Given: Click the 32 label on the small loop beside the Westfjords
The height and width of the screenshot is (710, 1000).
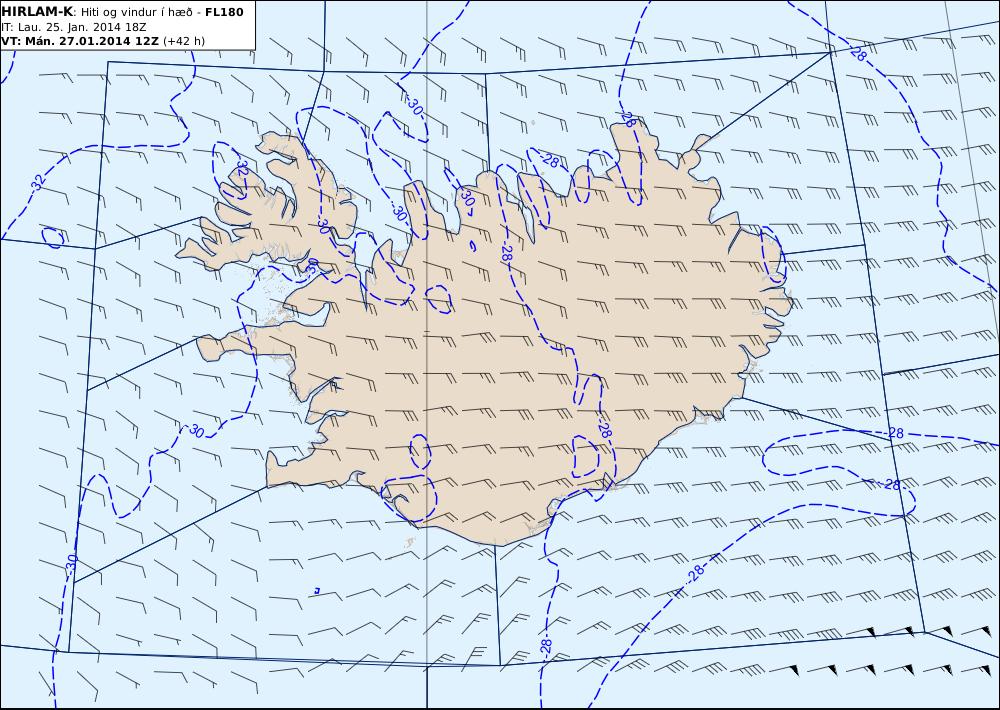Looking at the screenshot, I should pyautogui.click(x=242, y=169).
